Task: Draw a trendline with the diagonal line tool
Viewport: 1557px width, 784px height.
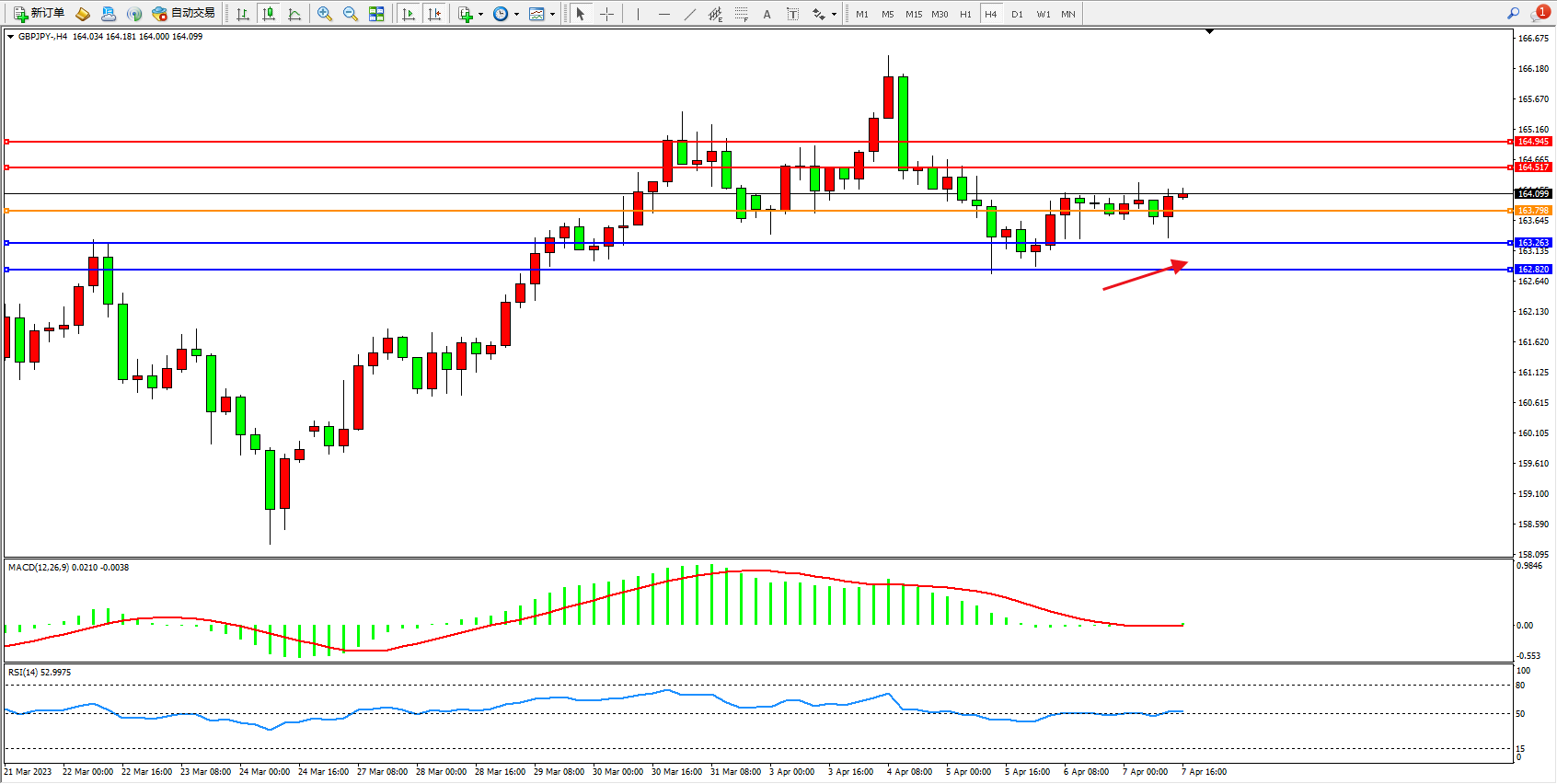Action: tap(689, 14)
